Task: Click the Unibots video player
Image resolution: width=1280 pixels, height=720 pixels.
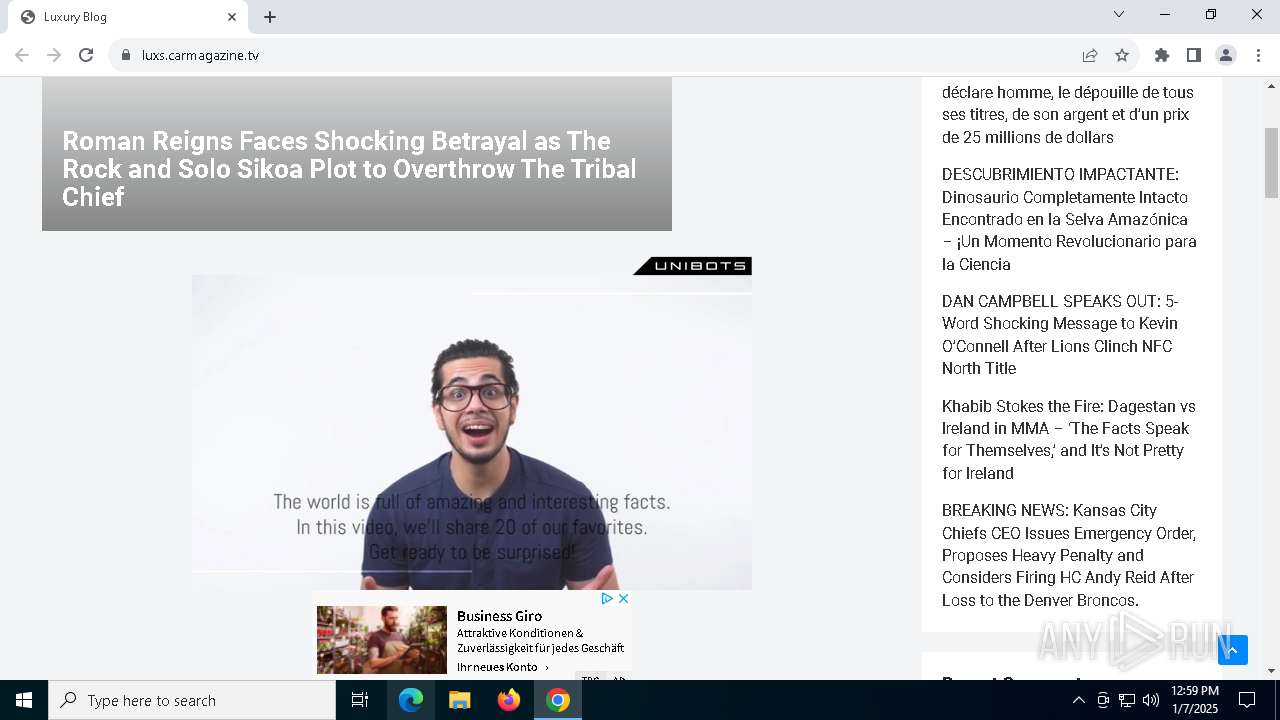Action: (472, 432)
